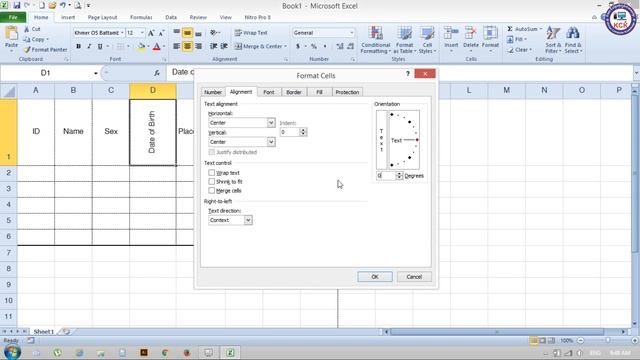
Task: Click the vertical Text orientation box
Action: (x=381, y=140)
